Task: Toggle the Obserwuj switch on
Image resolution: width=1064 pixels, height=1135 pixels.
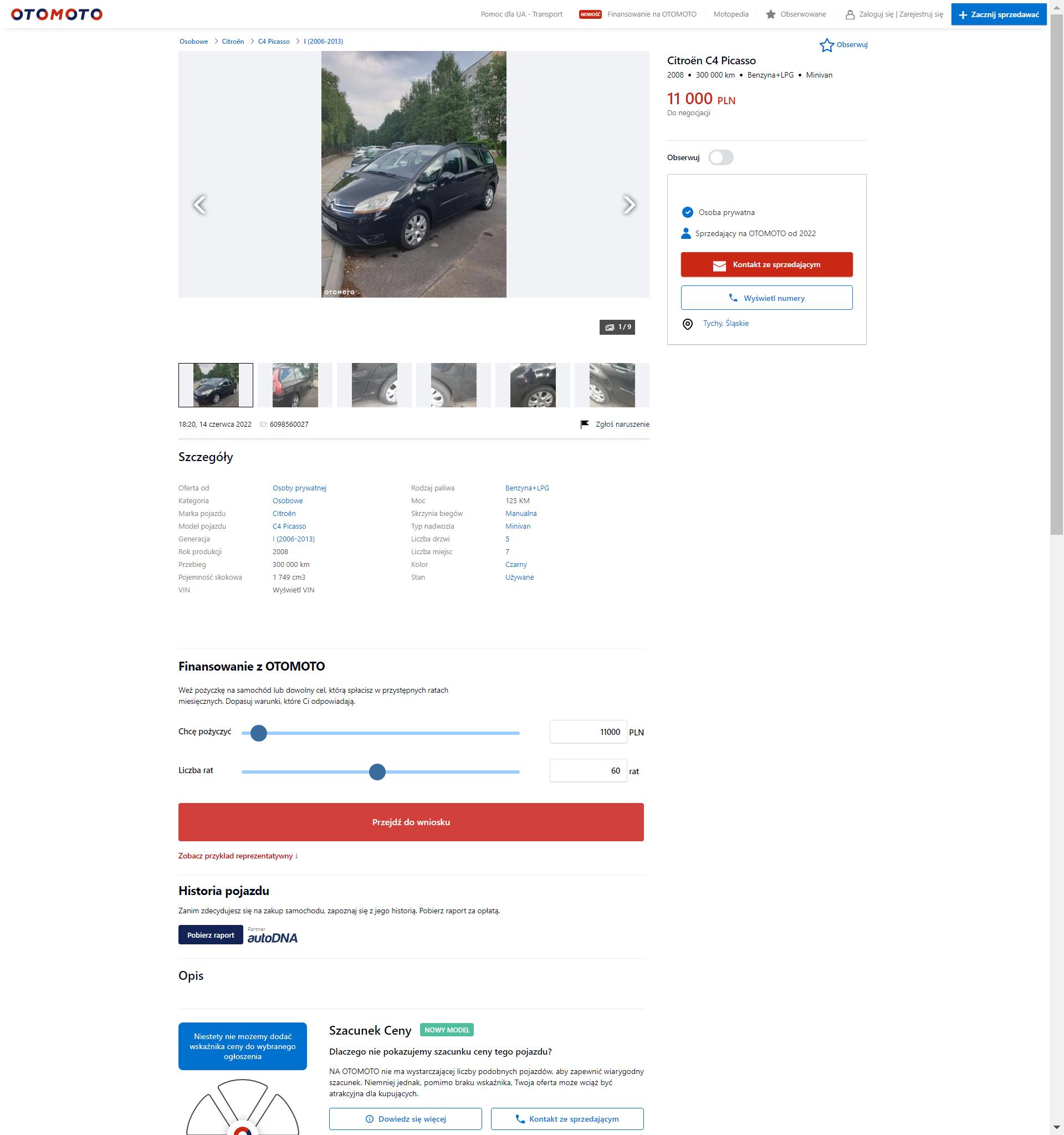Action: point(720,157)
